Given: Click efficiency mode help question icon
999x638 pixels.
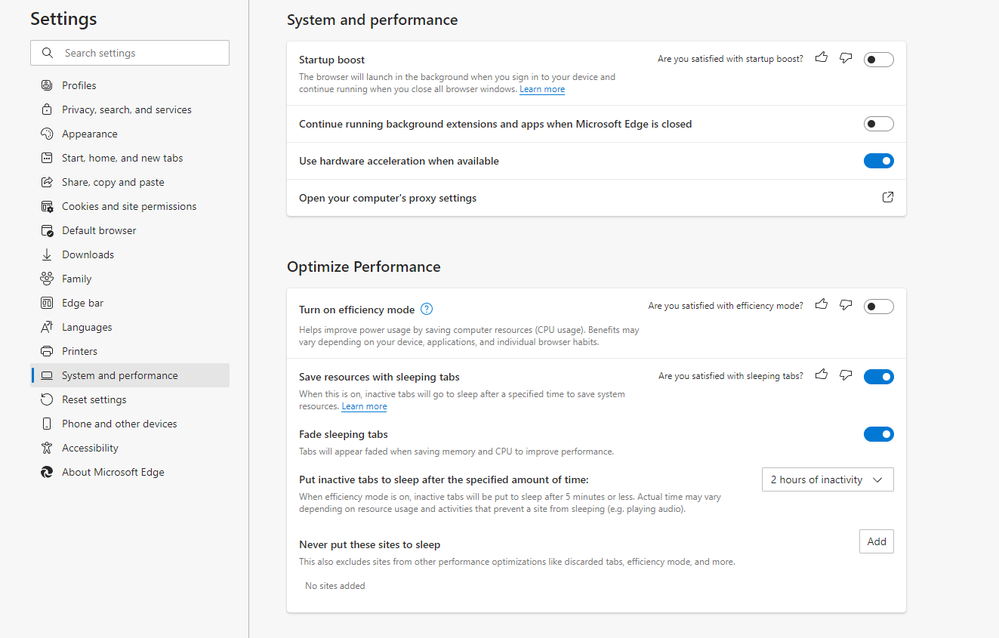Looking at the screenshot, I should coord(427,309).
